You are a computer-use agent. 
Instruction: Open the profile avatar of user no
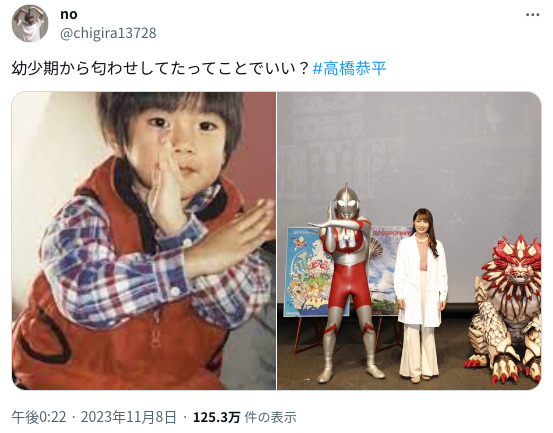(30, 23)
